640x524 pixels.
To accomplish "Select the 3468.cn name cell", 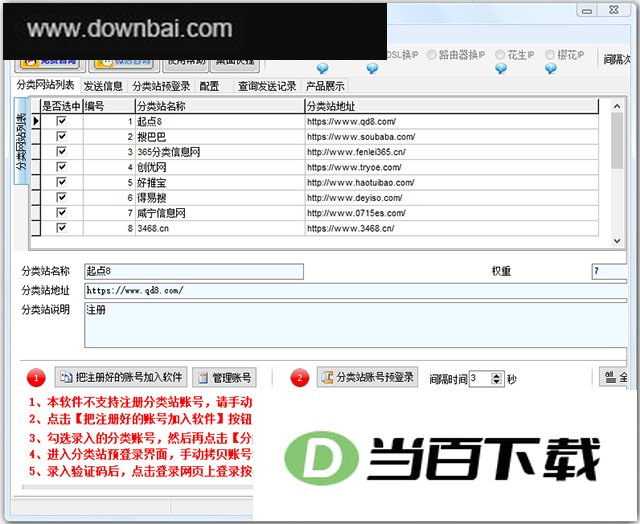I will click(220, 228).
